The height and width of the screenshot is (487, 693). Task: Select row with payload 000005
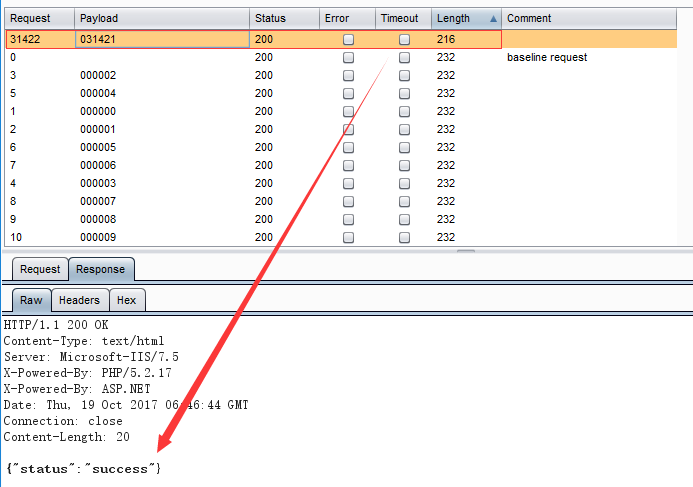pyautogui.click(x=341, y=148)
